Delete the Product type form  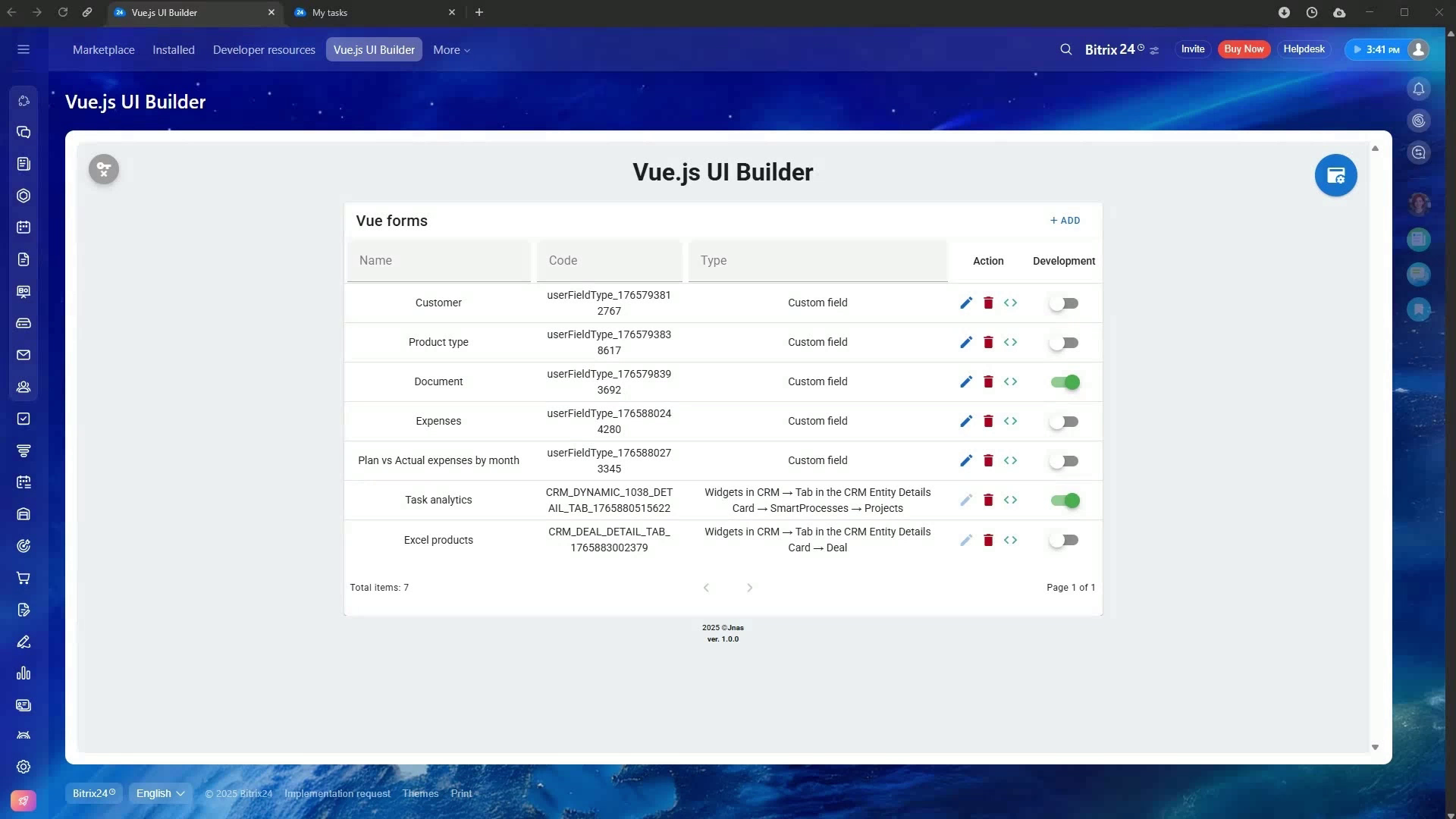(x=988, y=343)
